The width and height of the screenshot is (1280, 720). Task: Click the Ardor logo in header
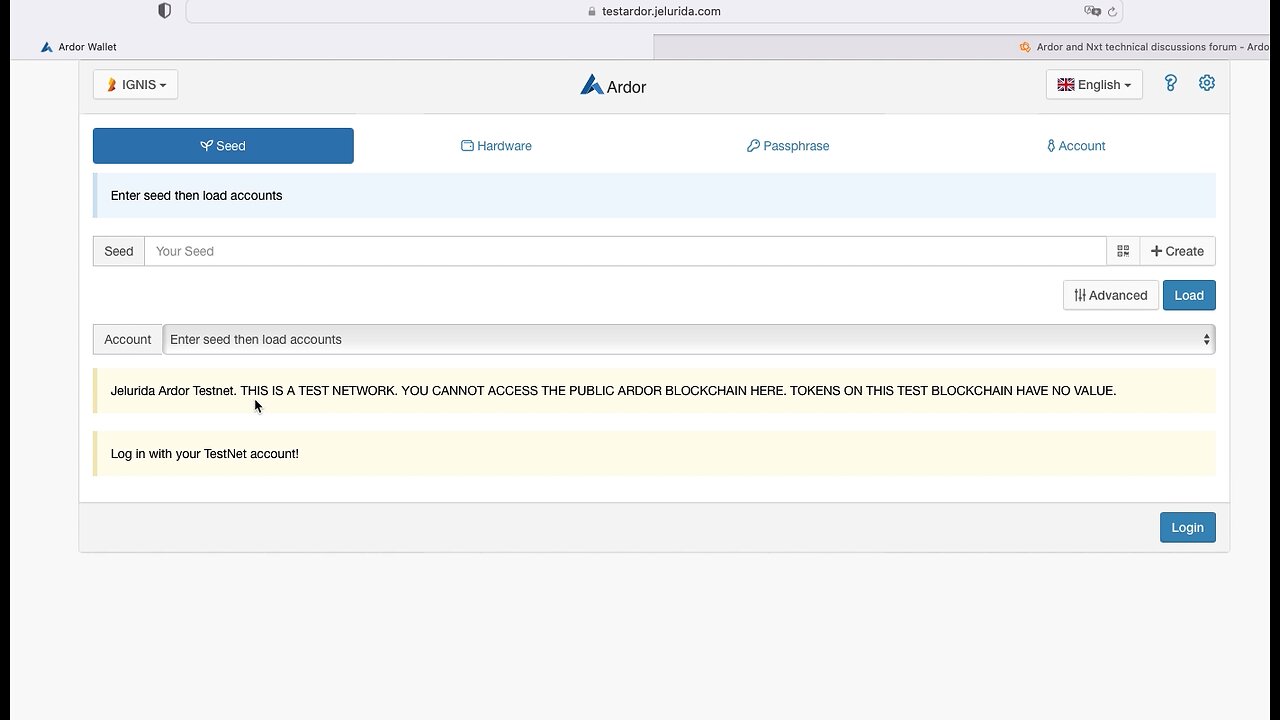[x=613, y=86]
